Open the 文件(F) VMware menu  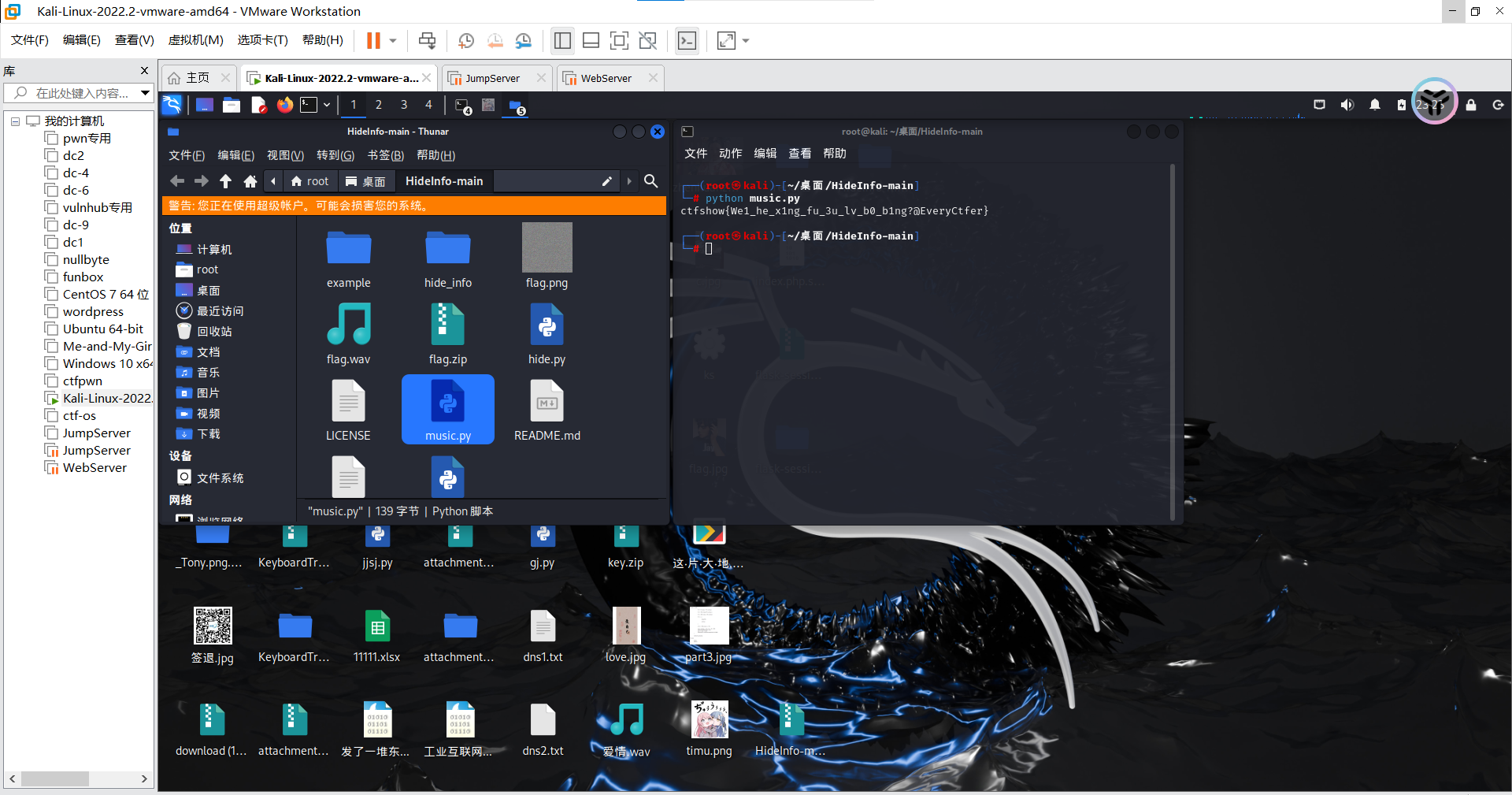click(30, 40)
